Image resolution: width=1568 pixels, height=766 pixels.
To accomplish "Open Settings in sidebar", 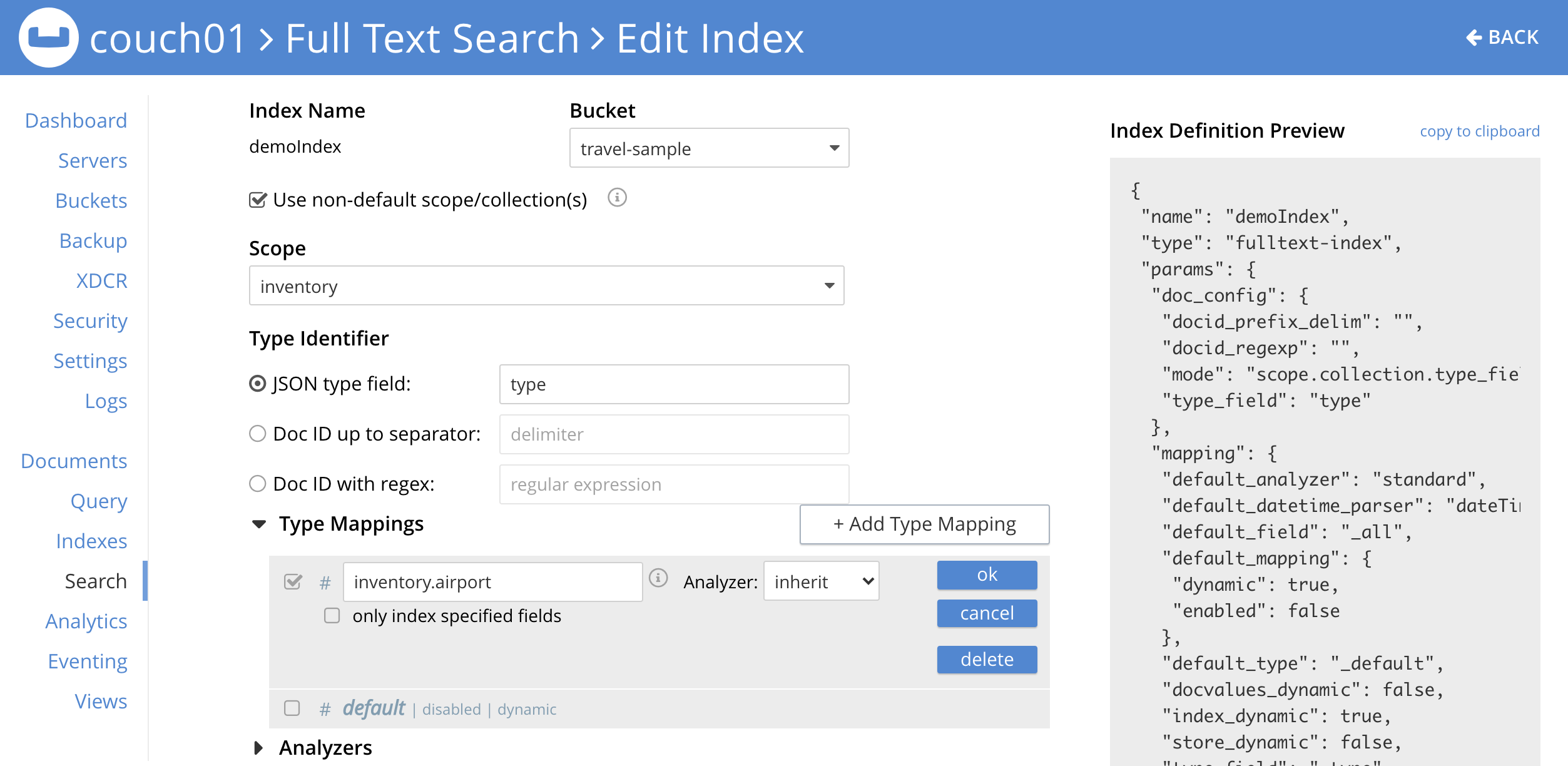I will pyautogui.click(x=90, y=361).
